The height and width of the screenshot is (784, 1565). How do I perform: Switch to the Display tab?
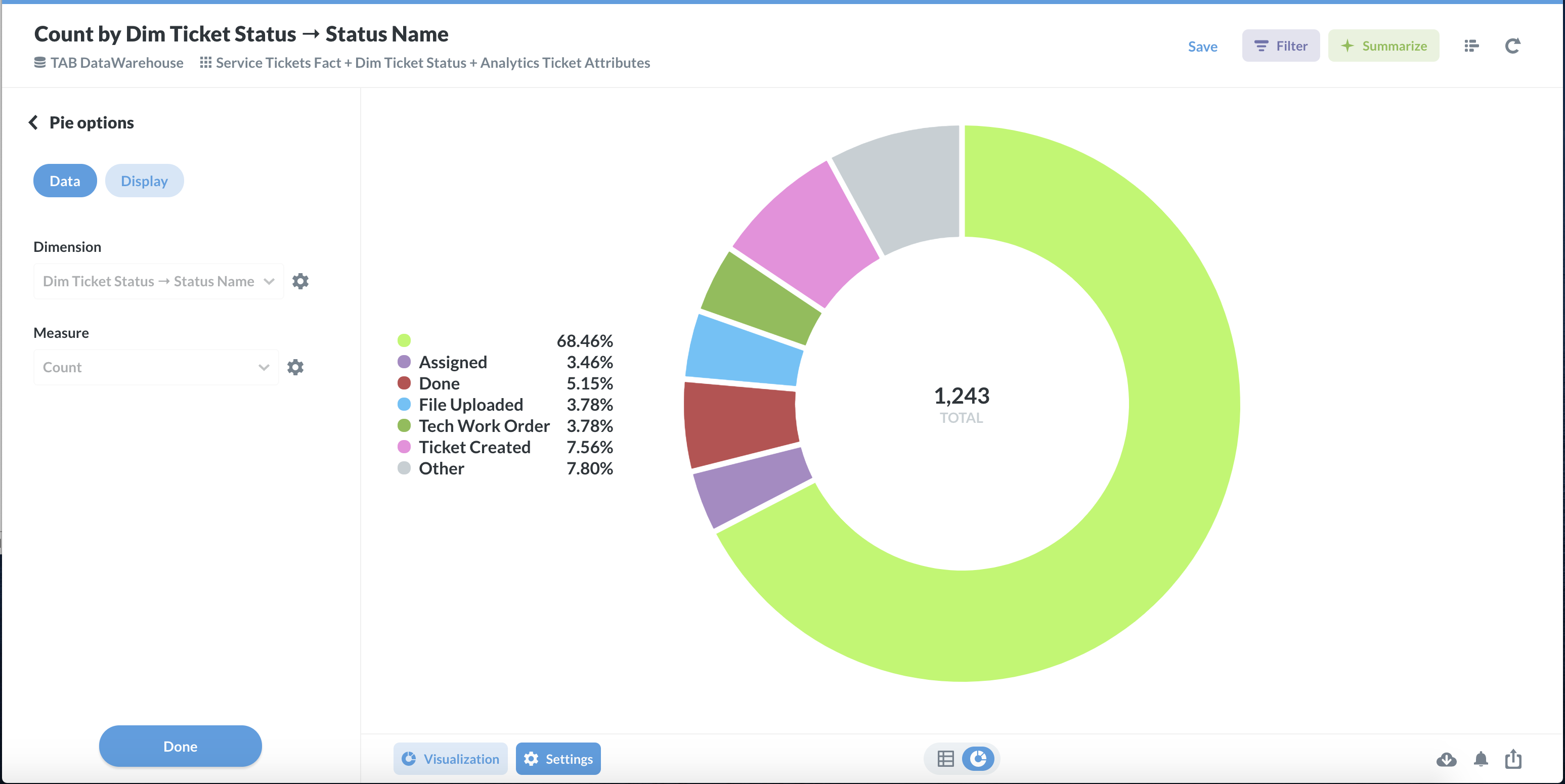click(x=144, y=181)
